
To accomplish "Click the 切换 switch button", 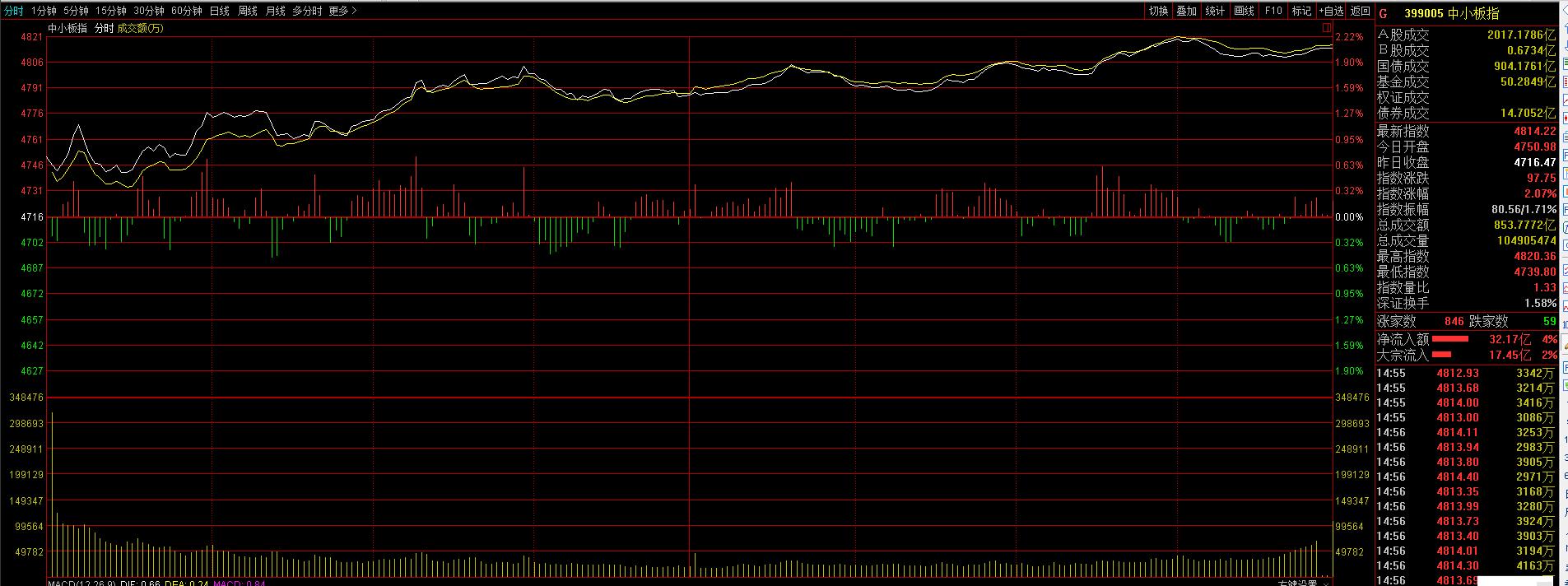I will click(1159, 11).
